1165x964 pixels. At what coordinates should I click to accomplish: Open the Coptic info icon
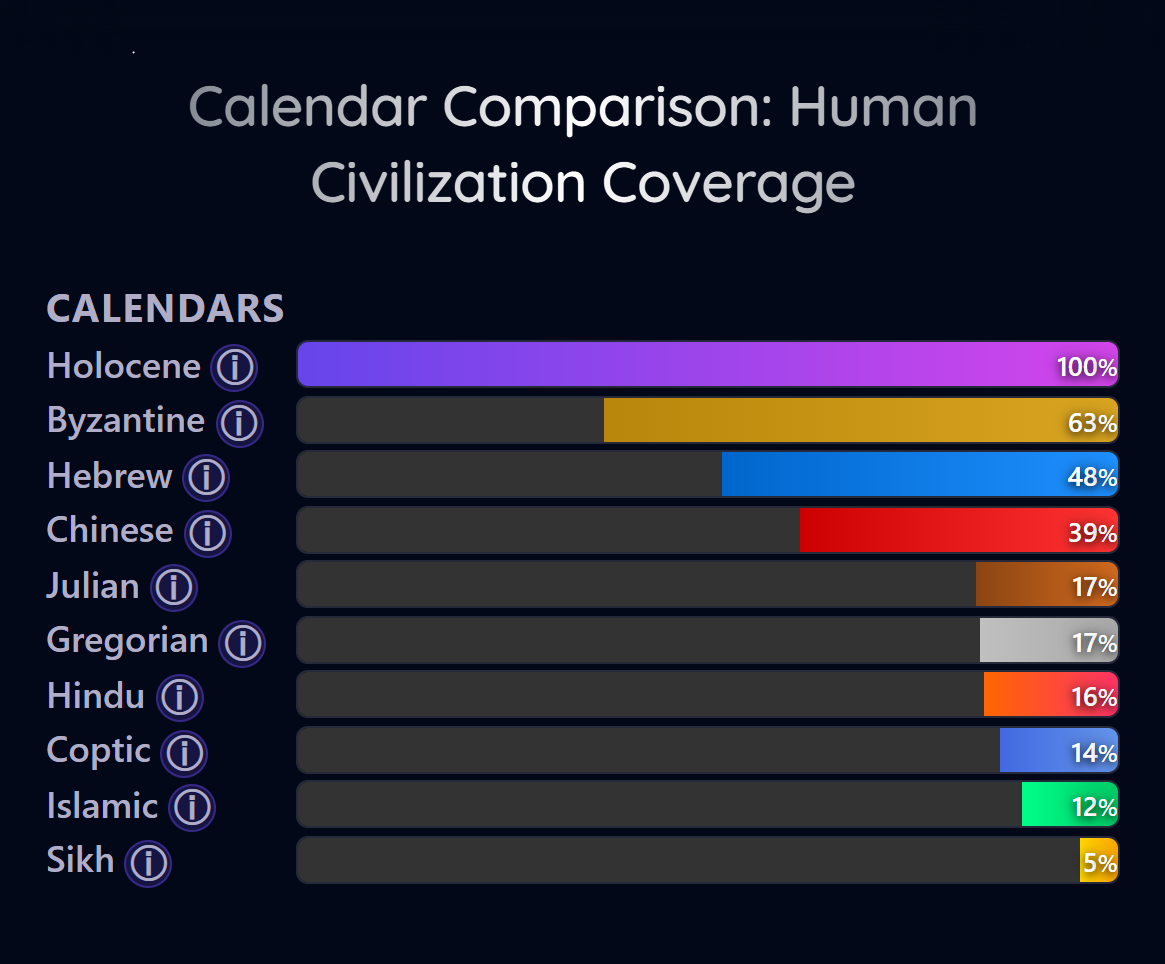[185, 752]
